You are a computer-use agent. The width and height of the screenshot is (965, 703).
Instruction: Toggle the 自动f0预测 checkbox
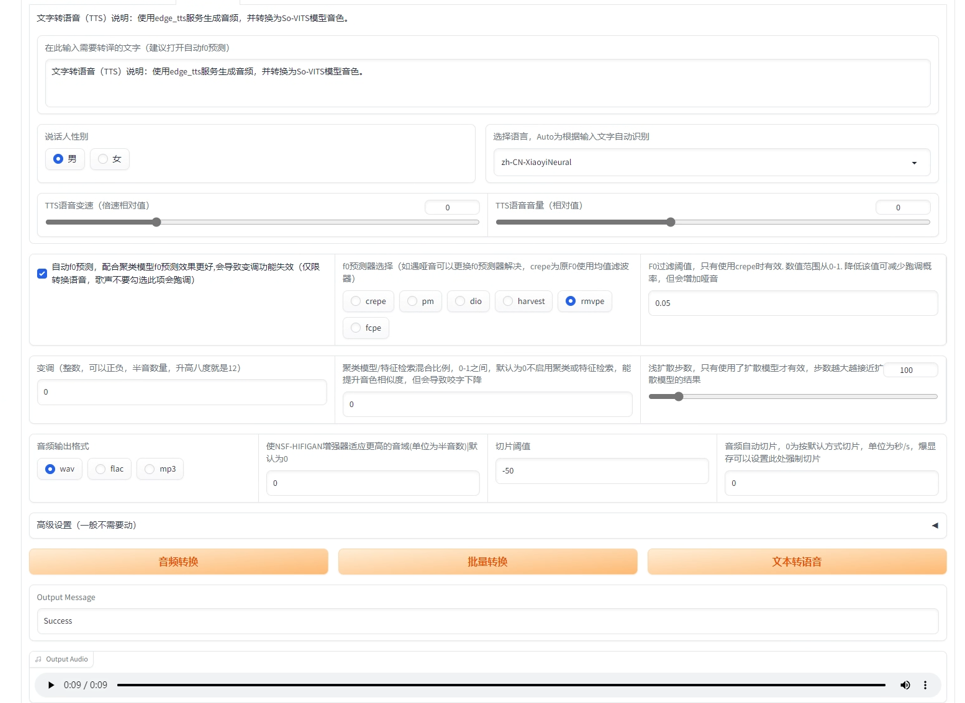(42, 273)
